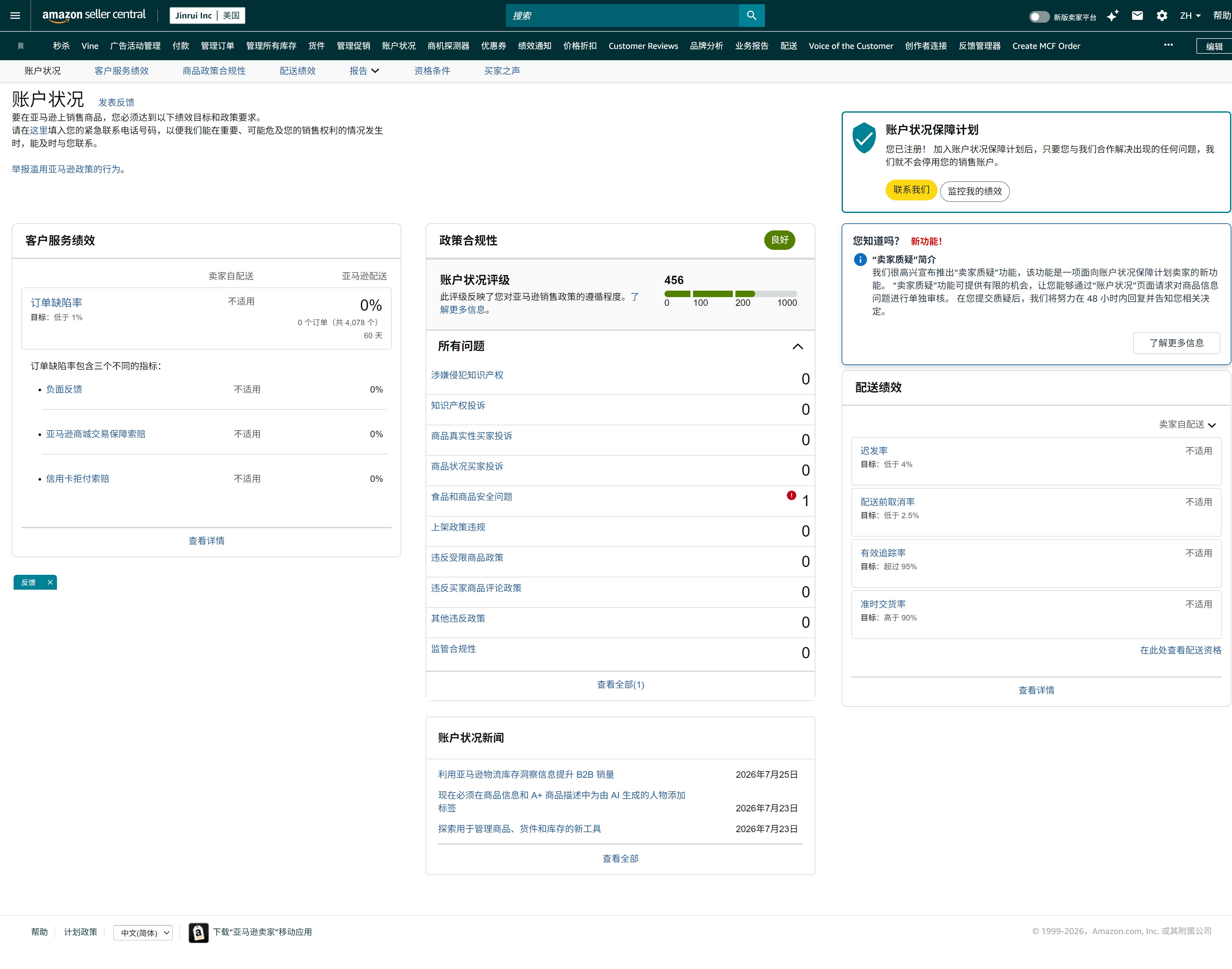Open the 信用卡拒付索赔 link
Screen dimensions: 1232x969
pos(78,478)
